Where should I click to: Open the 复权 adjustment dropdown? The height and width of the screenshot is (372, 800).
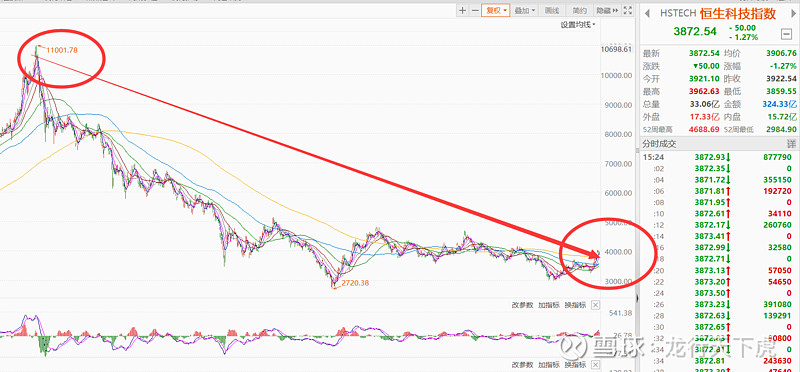pyautogui.click(x=496, y=10)
